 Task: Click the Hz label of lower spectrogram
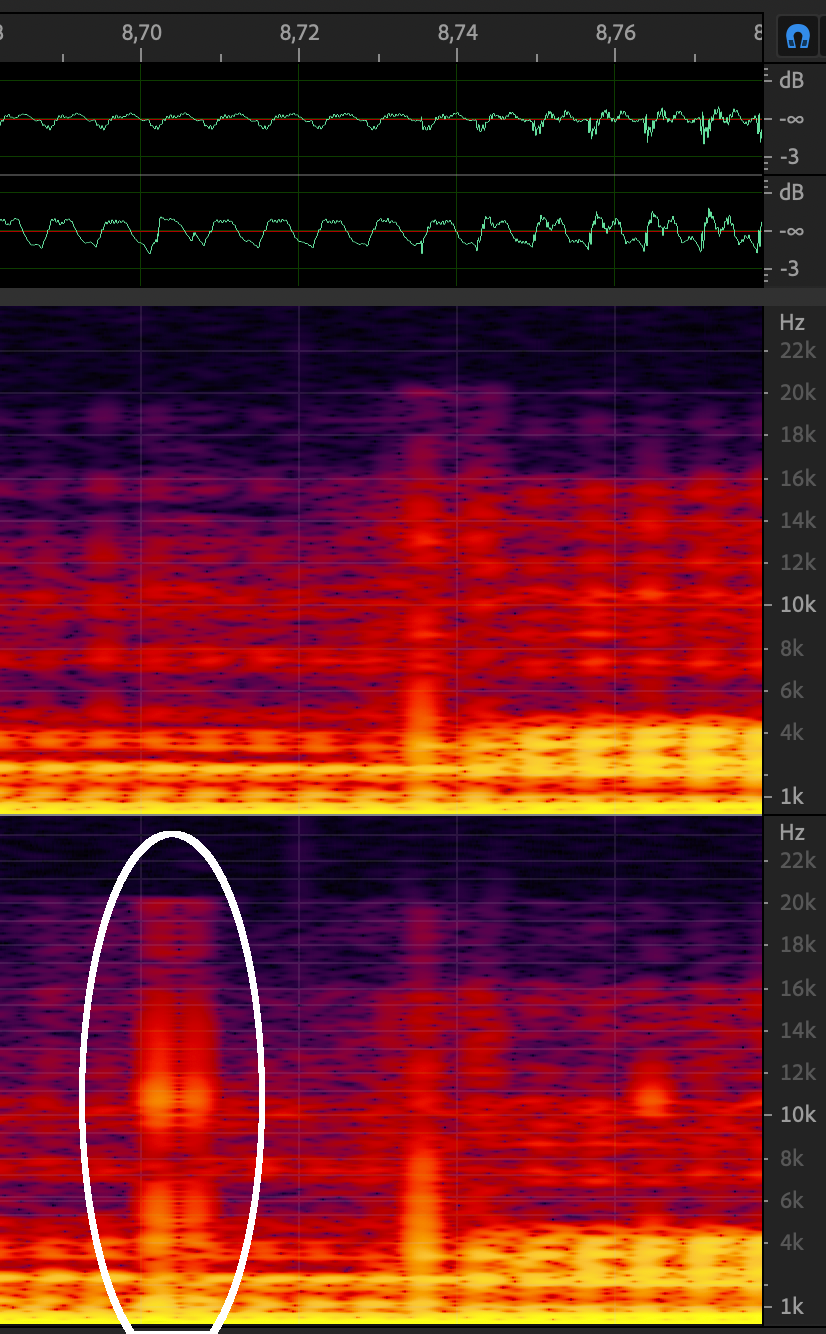791,832
